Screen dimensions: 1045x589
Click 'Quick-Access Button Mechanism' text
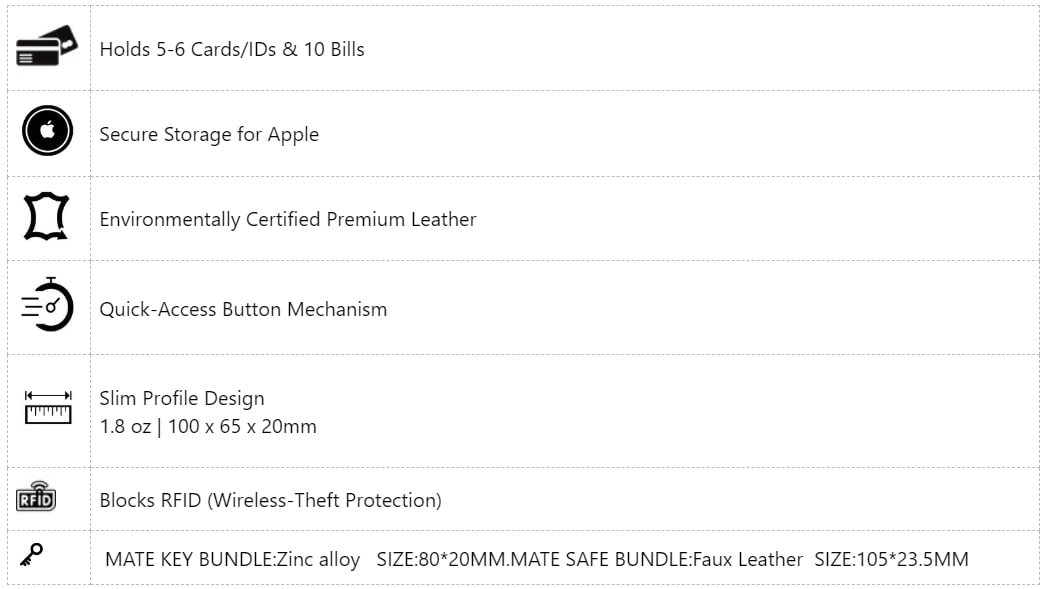(243, 310)
